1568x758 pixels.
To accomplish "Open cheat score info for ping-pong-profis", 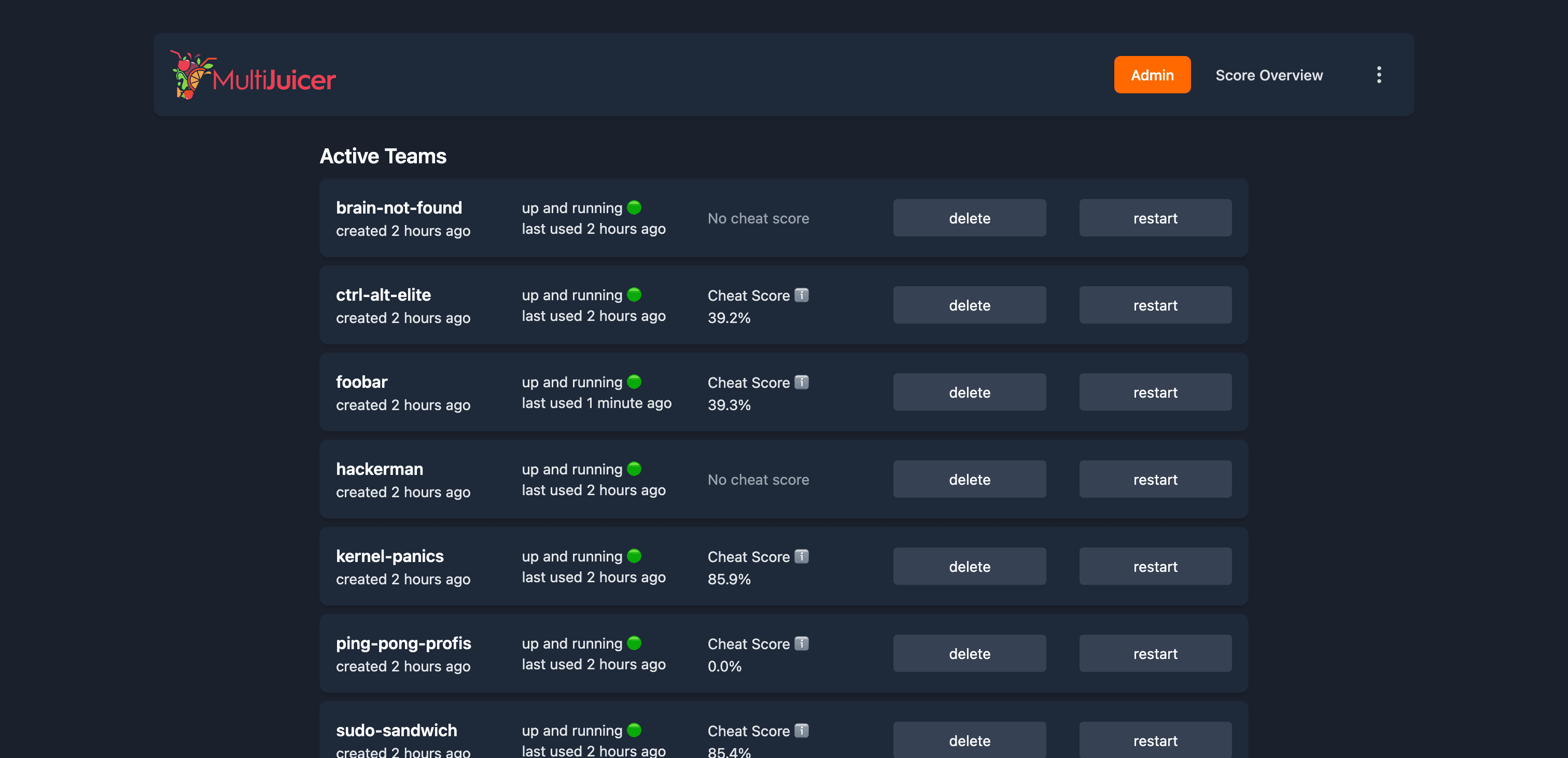I will [x=802, y=643].
